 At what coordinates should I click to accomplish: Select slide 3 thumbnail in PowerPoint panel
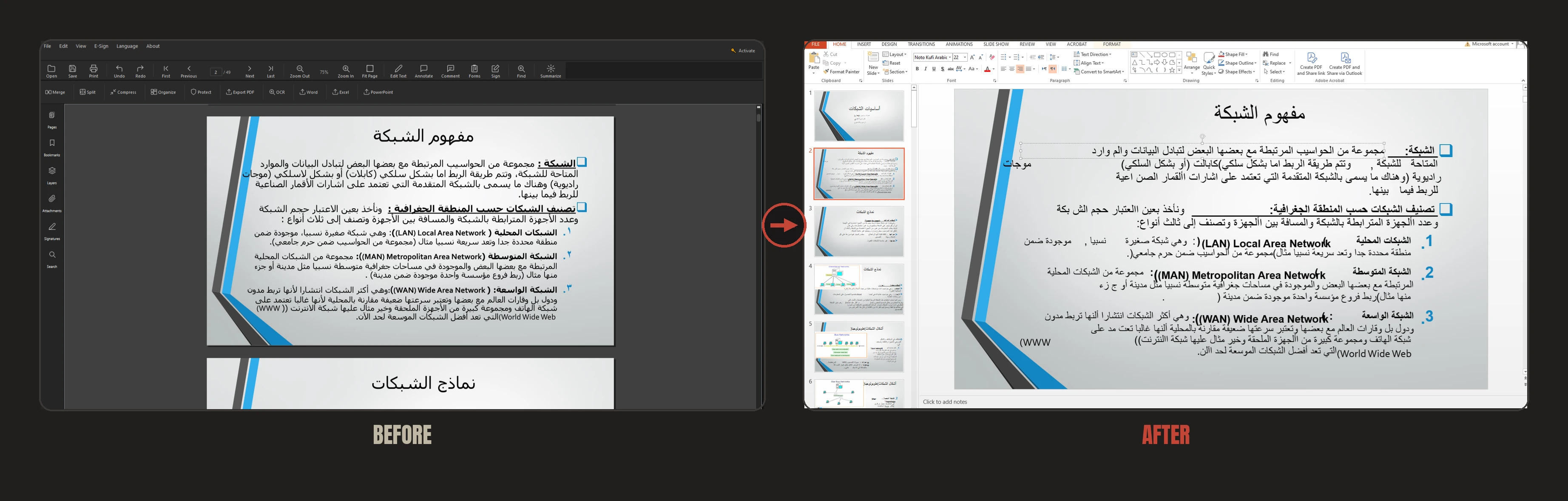coord(858,231)
